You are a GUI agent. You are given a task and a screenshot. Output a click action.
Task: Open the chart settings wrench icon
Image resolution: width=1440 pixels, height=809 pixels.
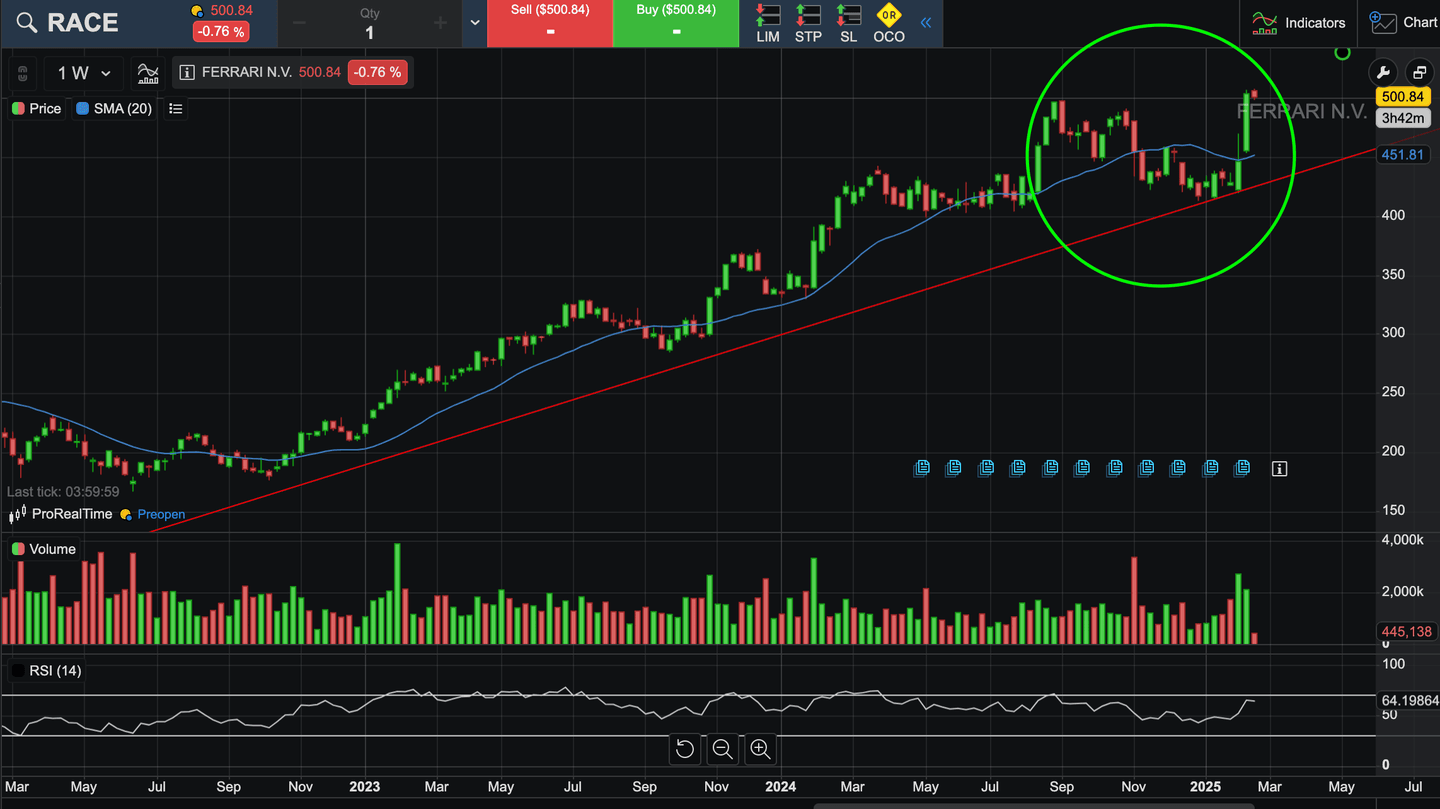1383,72
